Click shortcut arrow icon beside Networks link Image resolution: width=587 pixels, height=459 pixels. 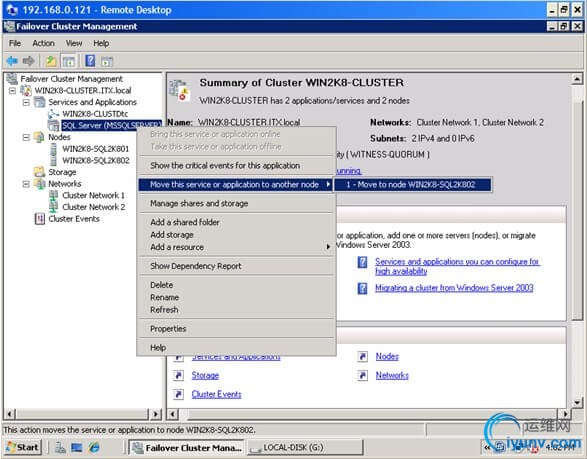pyautogui.click(x=362, y=375)
